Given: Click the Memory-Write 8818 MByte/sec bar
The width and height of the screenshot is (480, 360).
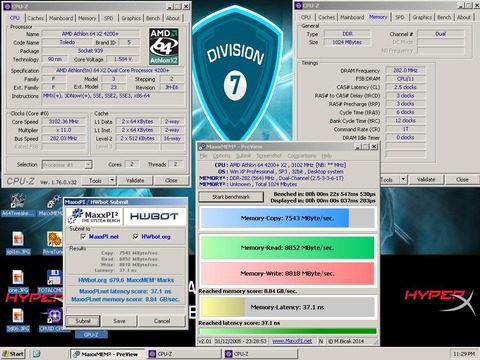Looking at the screenshot, I should pyautogui.click(x=288, y=273).
